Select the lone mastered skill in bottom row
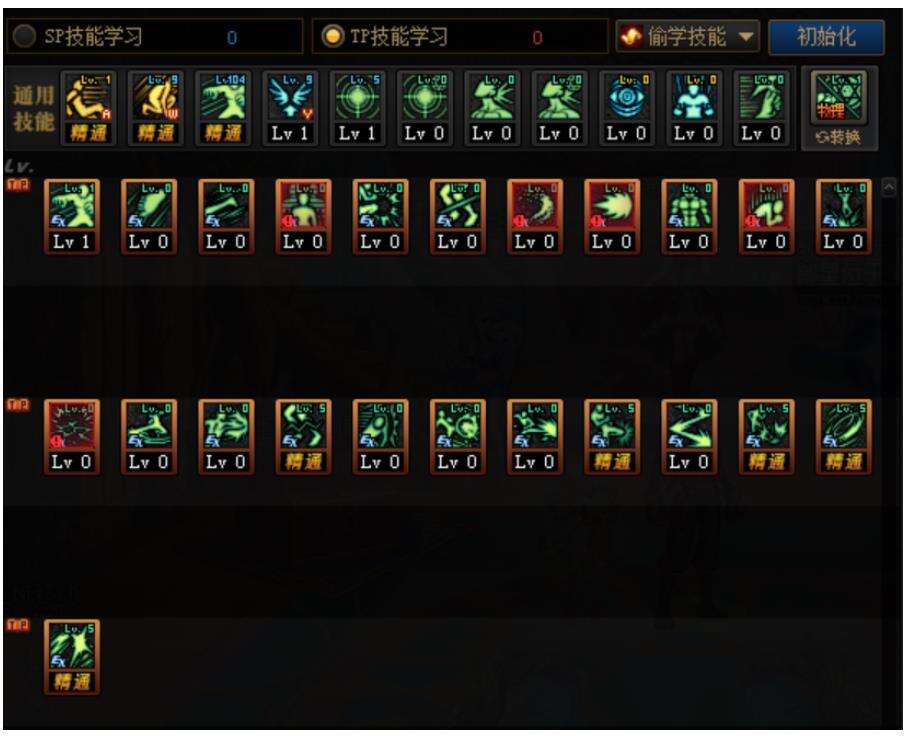 coord(72,657)
